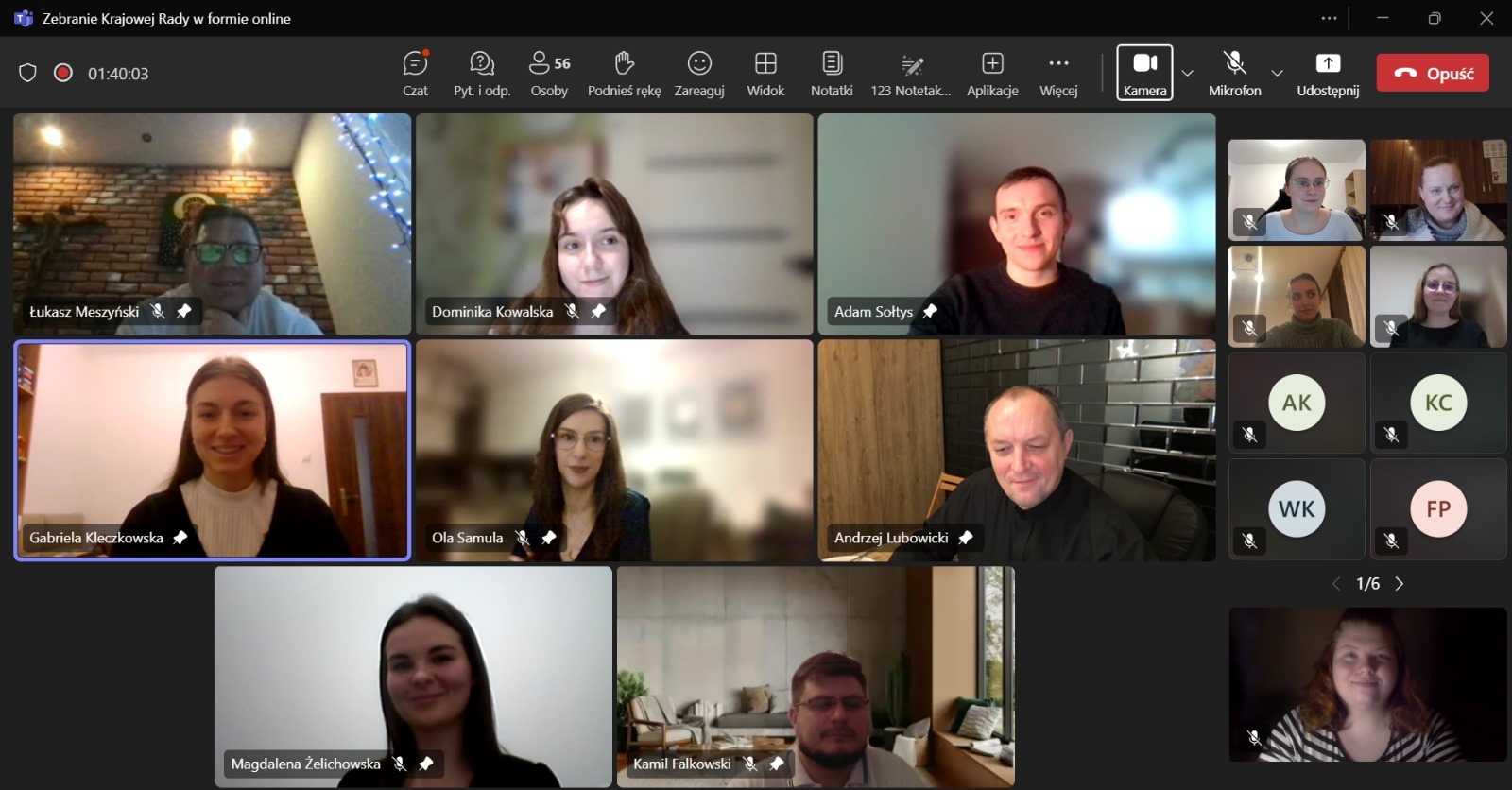This screenshot has height=790, width=1512.
Task: Click pin icon on Gabriela Kleczkowska tile
Action: pyautogui.click(x=180, y=538)
